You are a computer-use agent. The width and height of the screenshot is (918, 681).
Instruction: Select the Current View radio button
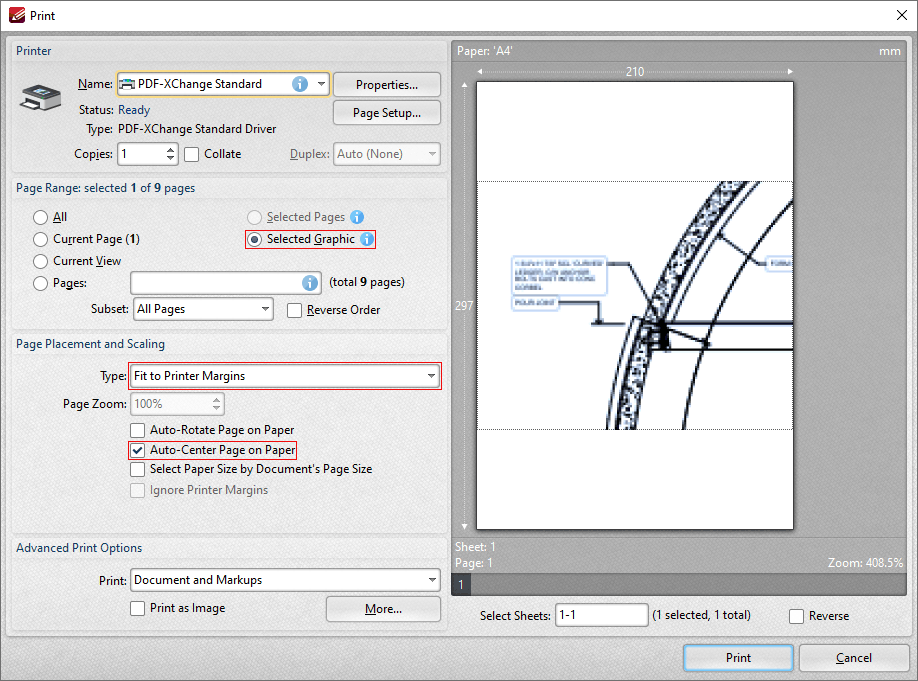pos(40,261)
